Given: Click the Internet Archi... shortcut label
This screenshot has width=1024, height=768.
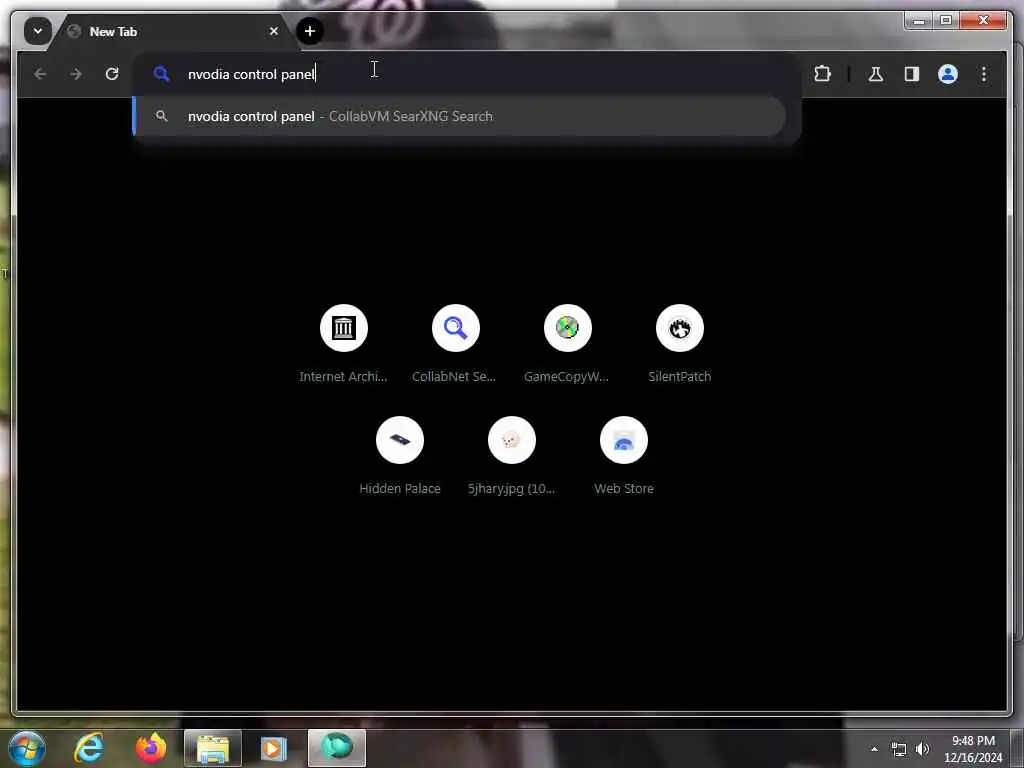Looking at the screenshot, I should click(343, 377).
